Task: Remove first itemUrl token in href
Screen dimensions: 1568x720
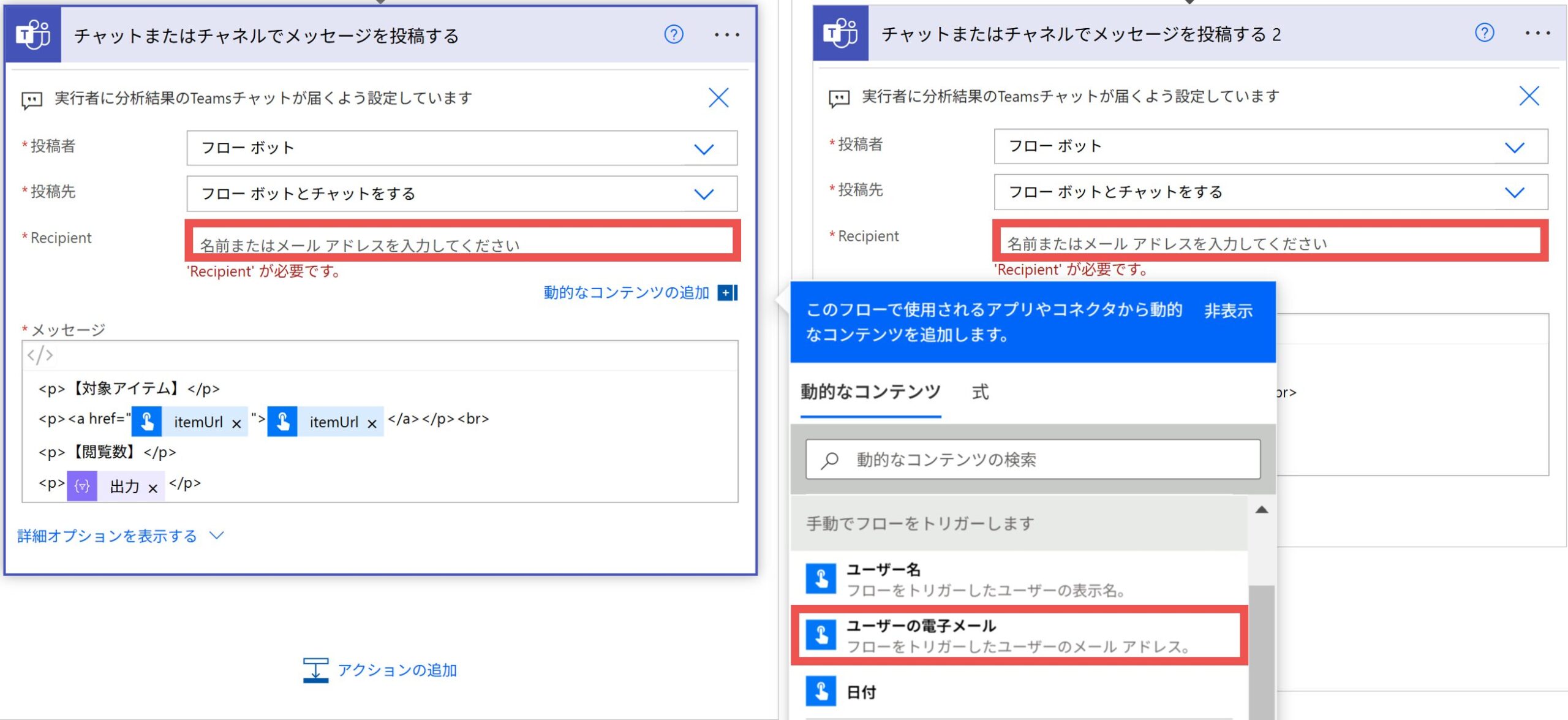Action: pos(236,423)
